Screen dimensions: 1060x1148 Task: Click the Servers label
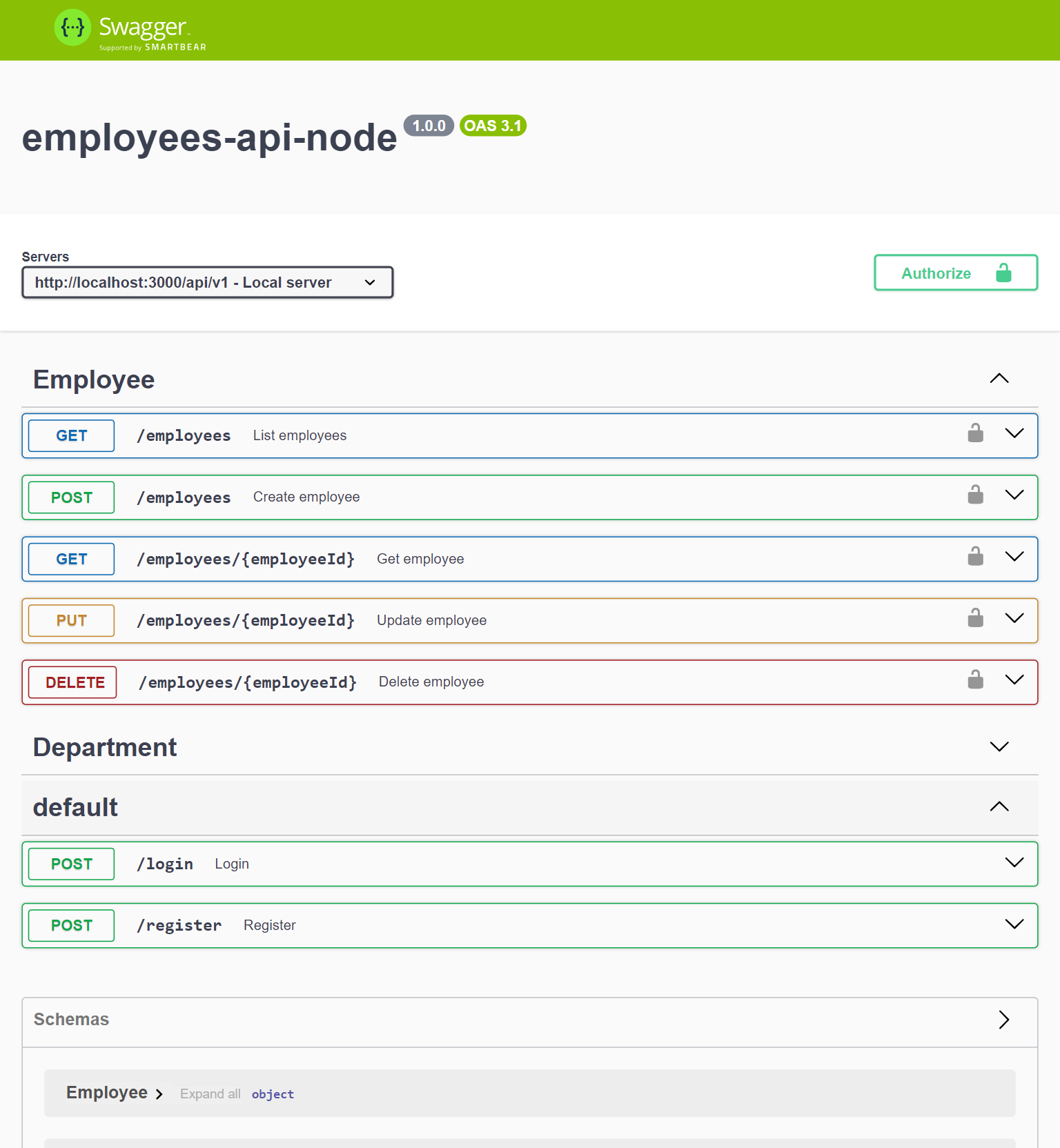coord(46,257)
